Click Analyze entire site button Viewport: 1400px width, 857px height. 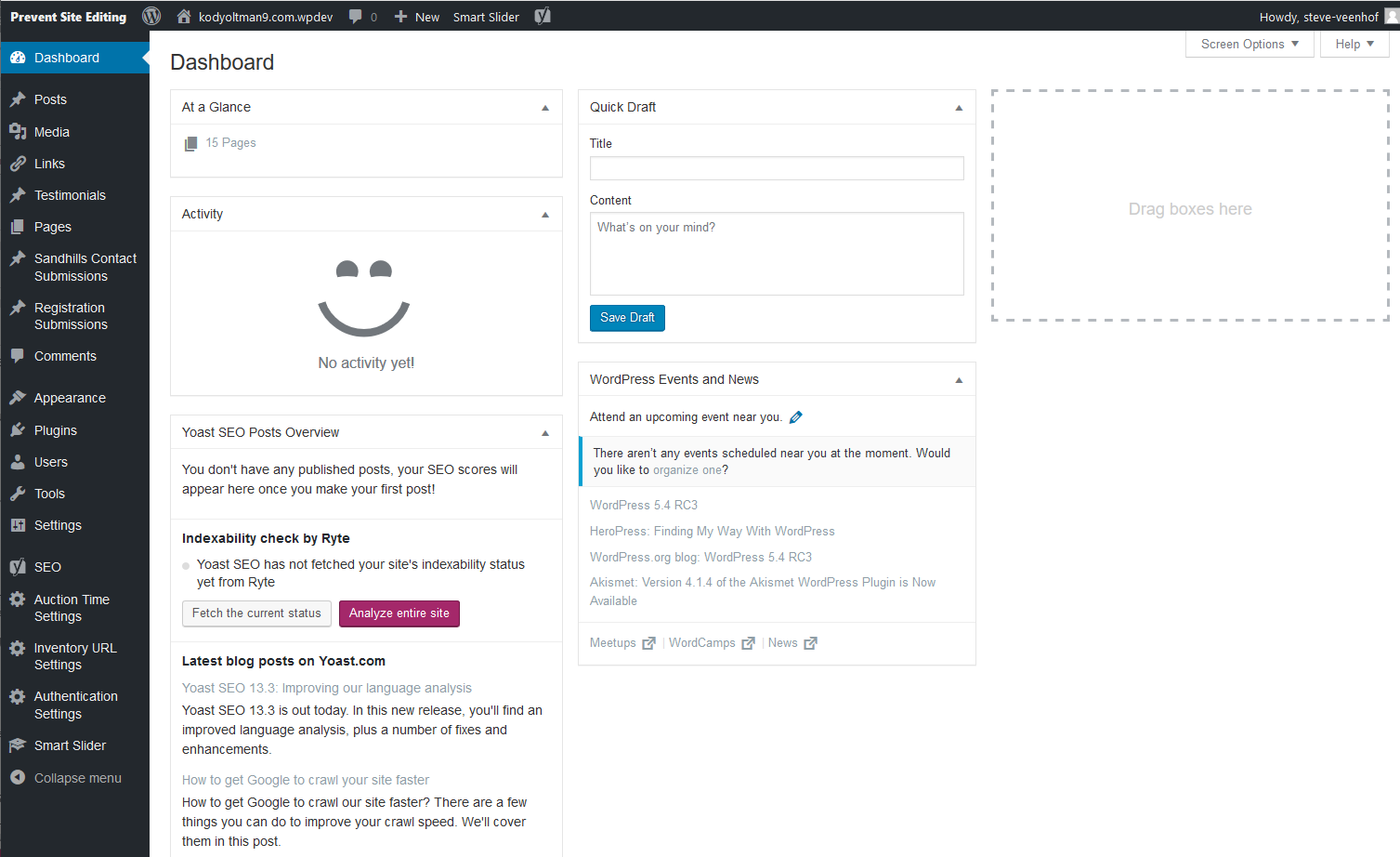click(x=399, y=613)
